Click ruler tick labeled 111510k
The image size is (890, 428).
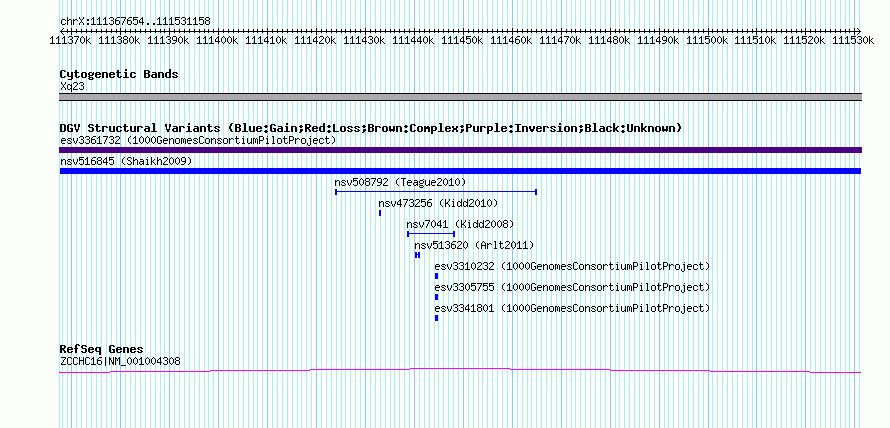(755, 40)
